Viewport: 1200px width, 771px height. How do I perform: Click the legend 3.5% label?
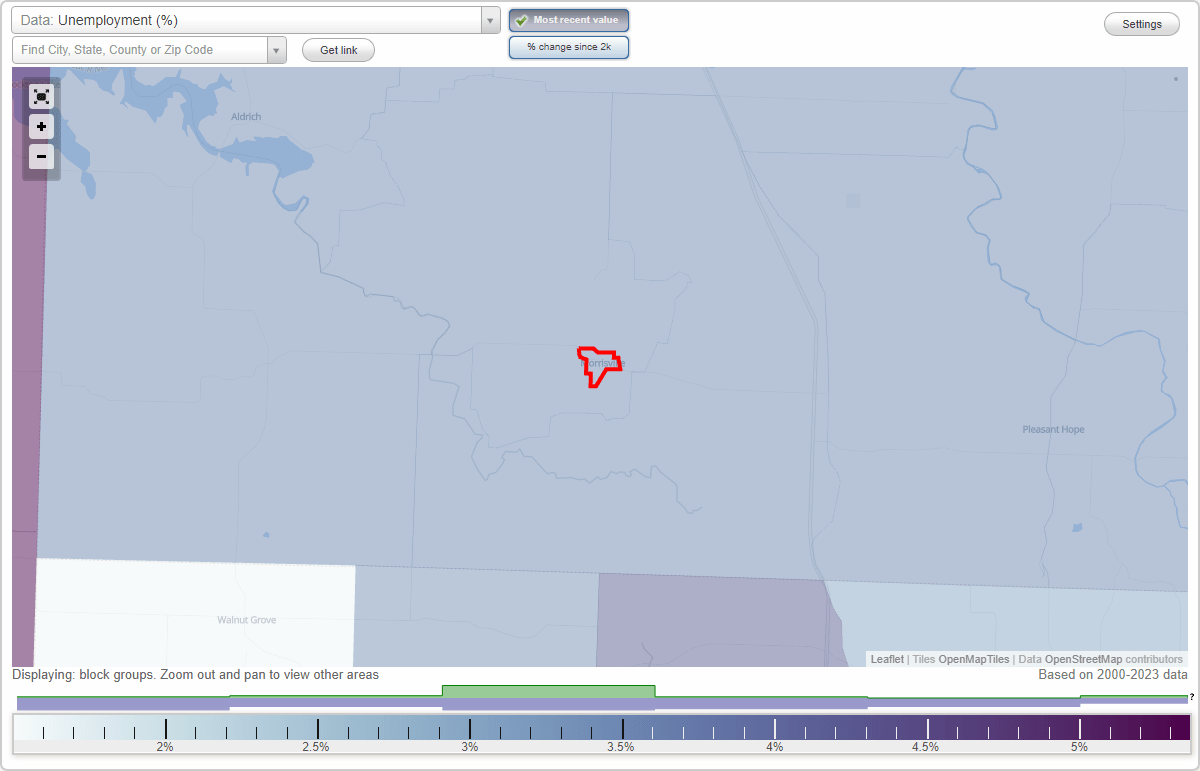621,747
